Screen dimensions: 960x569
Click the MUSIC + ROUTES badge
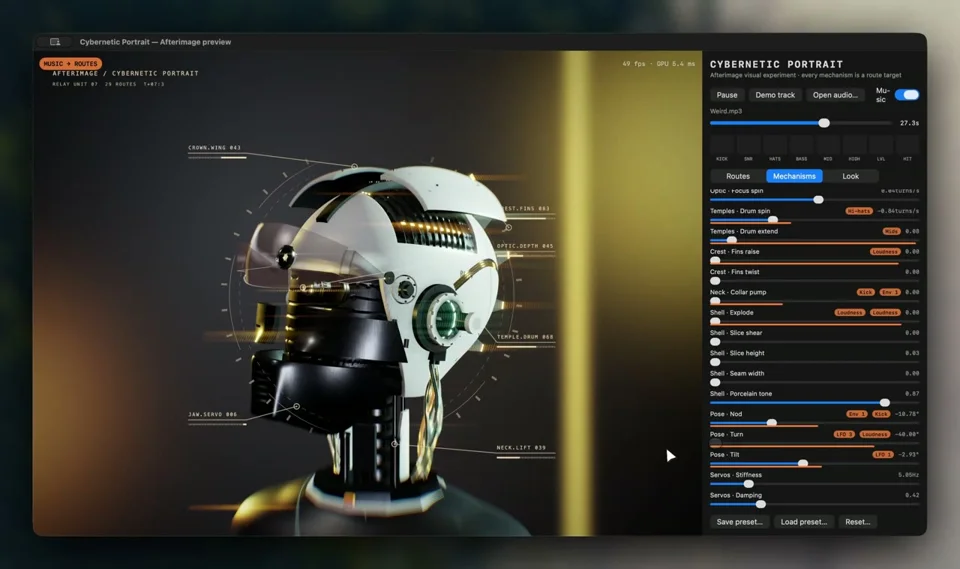(70, 64)
